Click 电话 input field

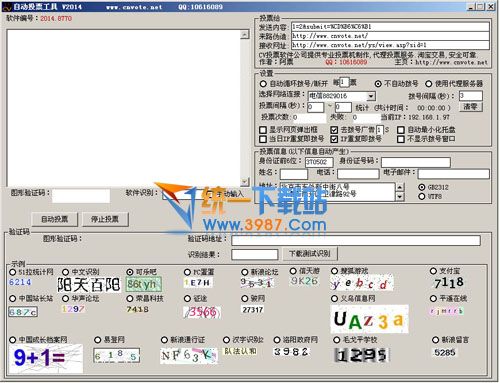(x=358, y=174)
